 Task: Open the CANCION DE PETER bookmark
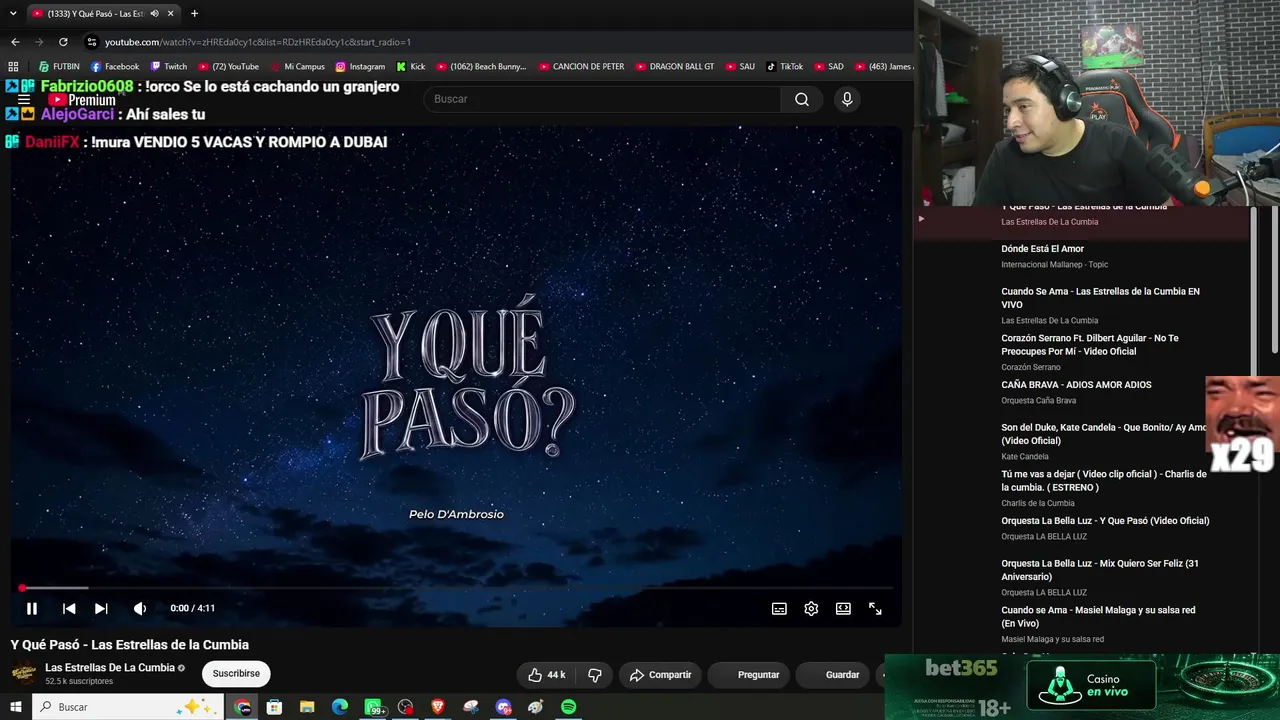[581, 67]
